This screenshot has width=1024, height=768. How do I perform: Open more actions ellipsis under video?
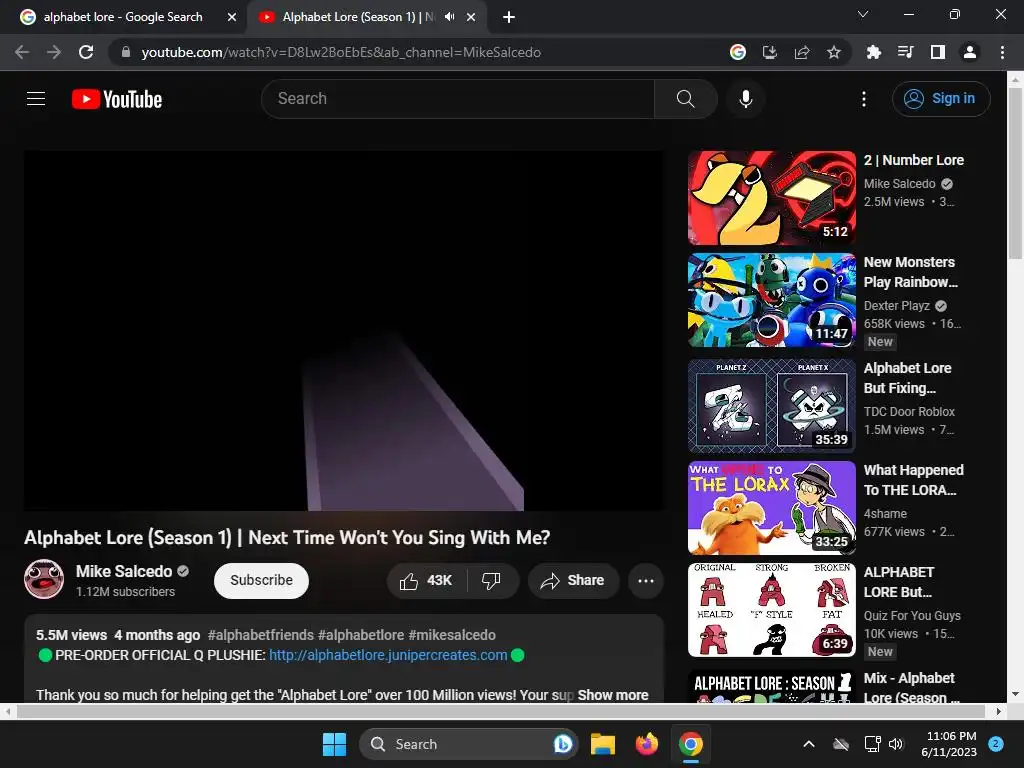(646, 581)
